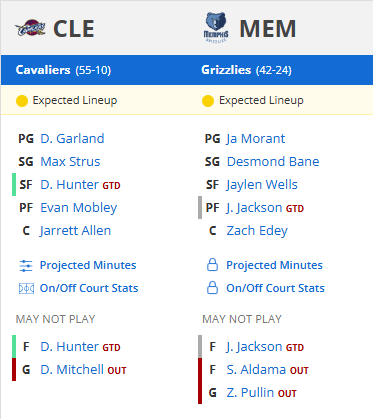Viewport: 373px width, 419px height.
Task: Open Desmond Bane's player page
Action: tap(273, 162)
